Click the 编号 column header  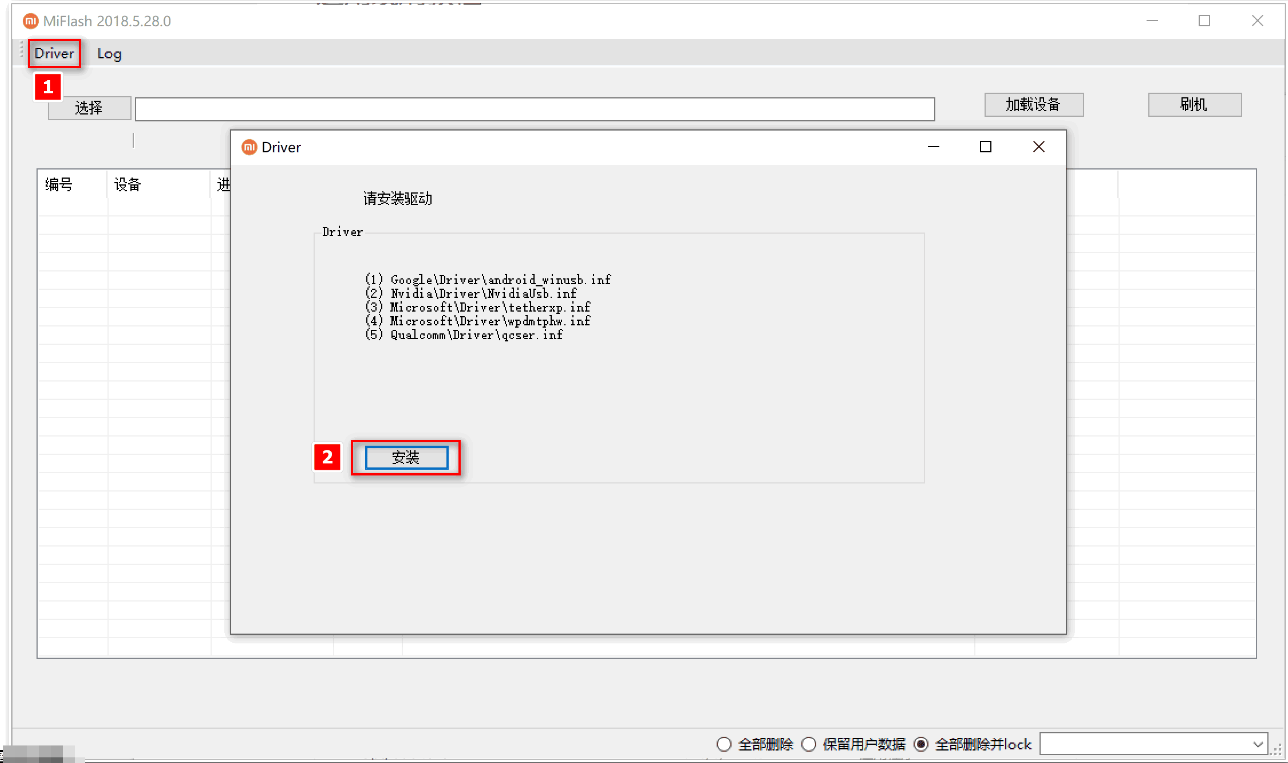[72, 185]
